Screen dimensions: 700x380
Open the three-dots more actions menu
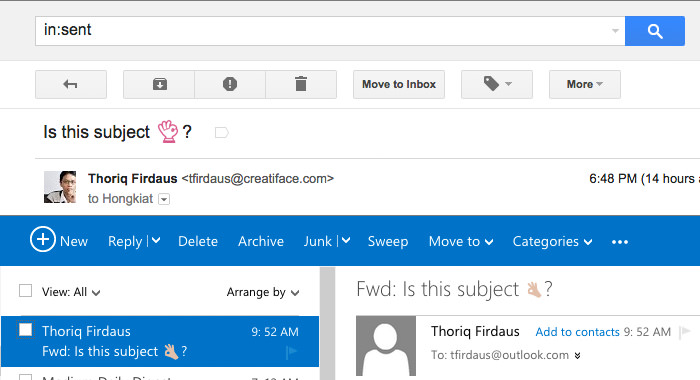click(620, 242)
